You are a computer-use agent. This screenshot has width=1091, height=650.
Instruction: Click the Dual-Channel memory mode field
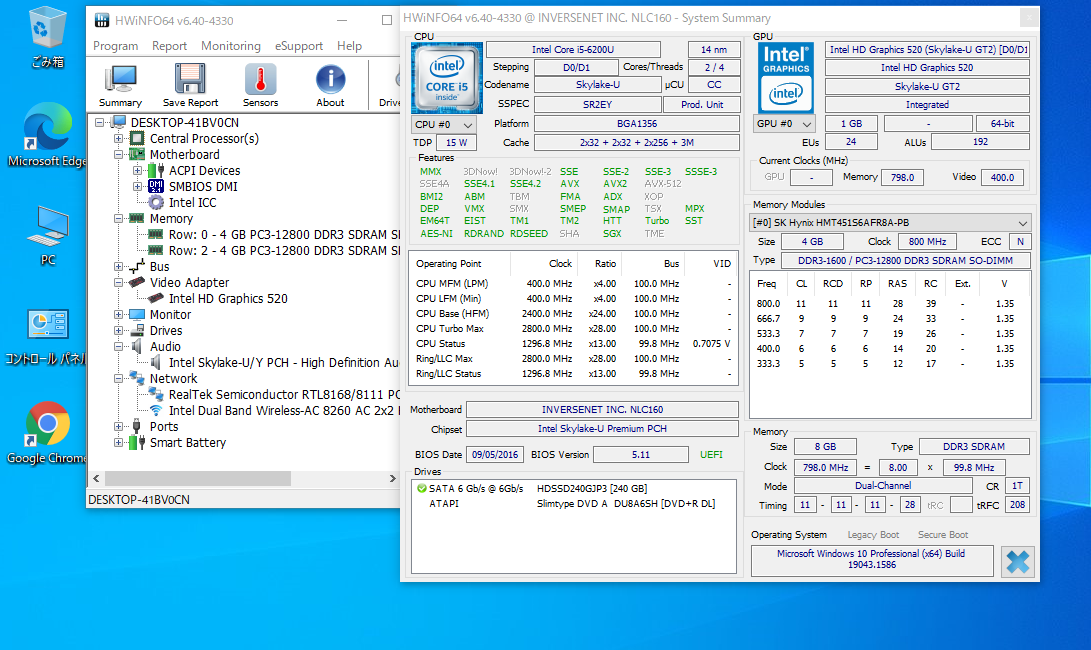(x=882, y=486)
